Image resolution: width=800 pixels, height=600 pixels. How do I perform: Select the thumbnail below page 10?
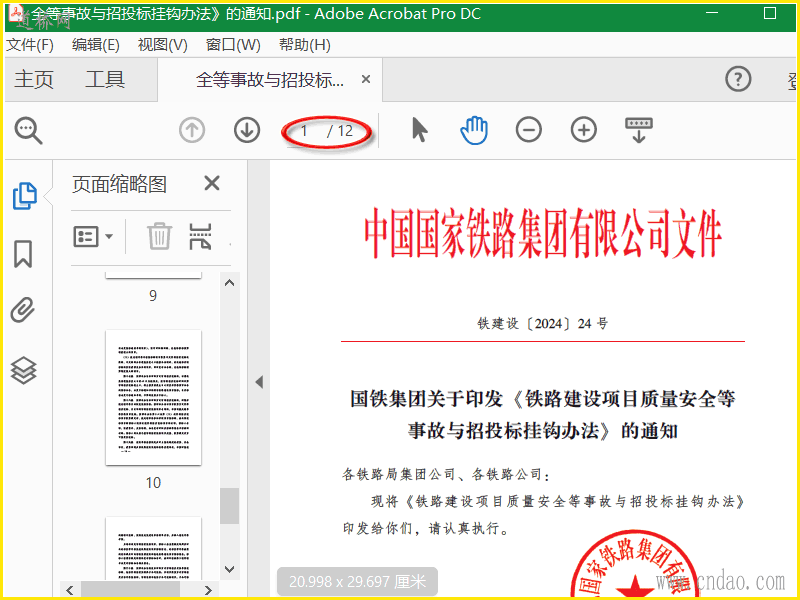pos(154,548)
